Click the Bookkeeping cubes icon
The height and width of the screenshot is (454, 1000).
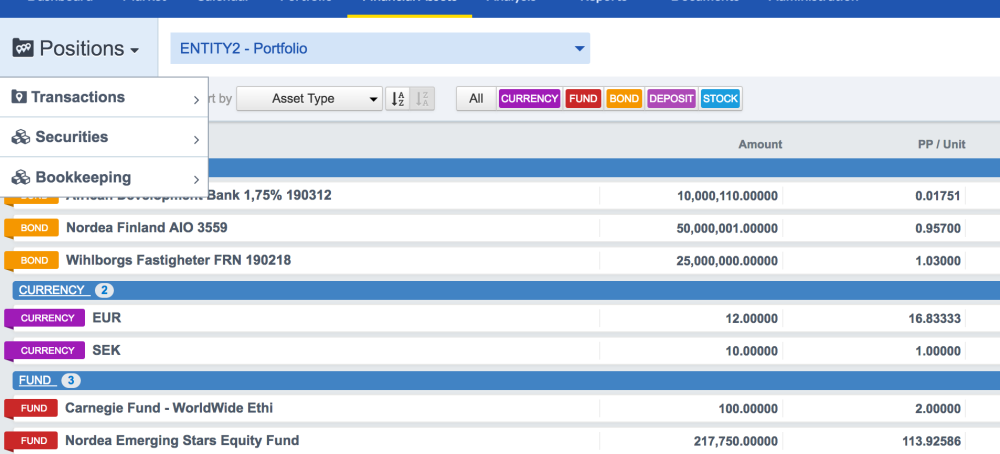(21, 177)
